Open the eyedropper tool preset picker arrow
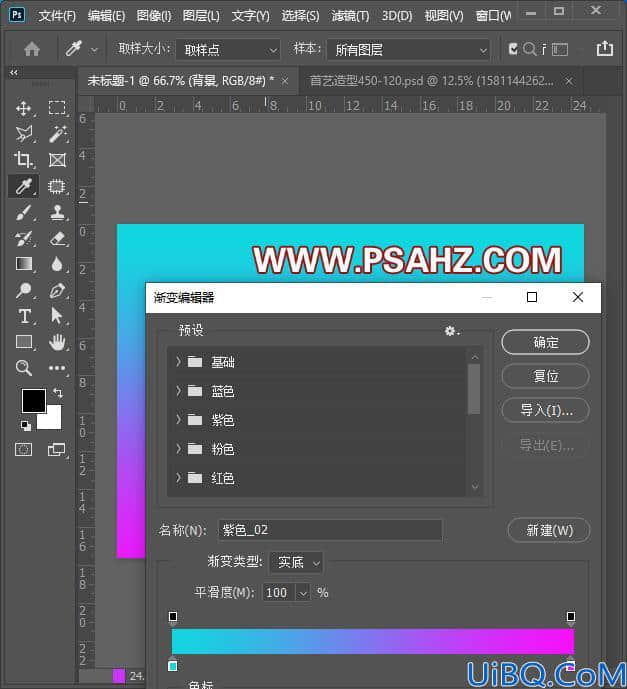 point(94,50)
